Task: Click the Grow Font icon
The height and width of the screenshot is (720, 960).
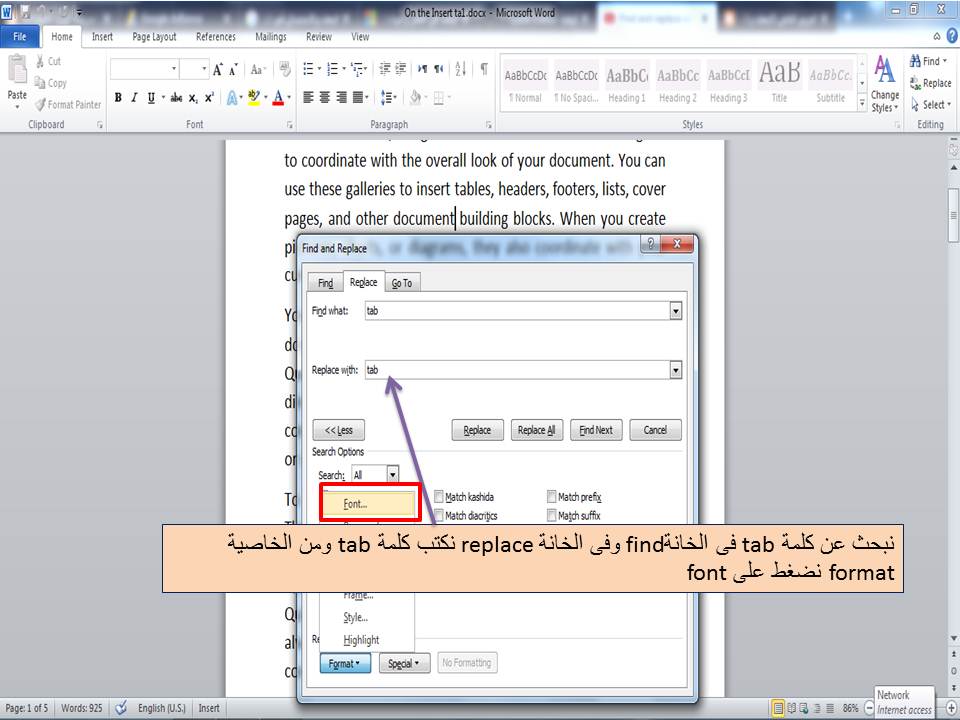Action: [217, 69]
